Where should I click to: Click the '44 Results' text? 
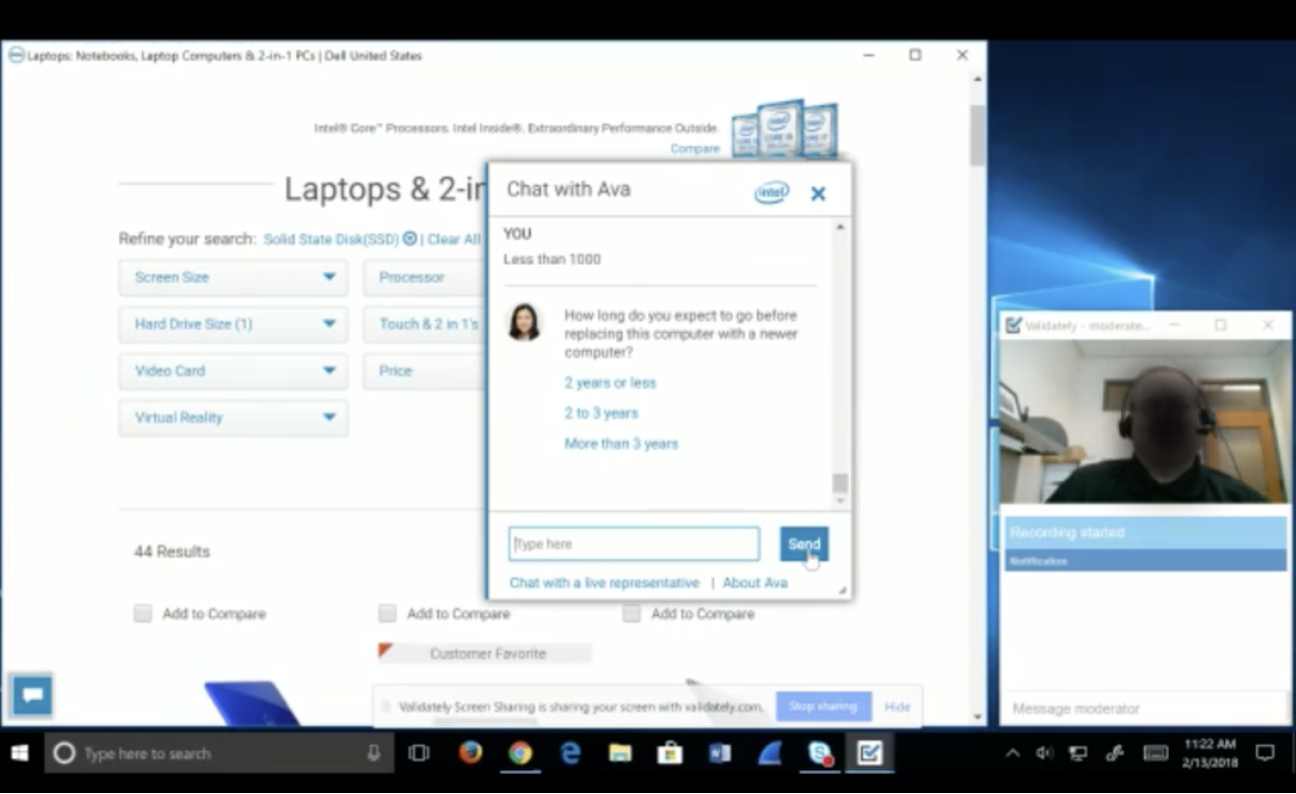click(x=172, y=551)
